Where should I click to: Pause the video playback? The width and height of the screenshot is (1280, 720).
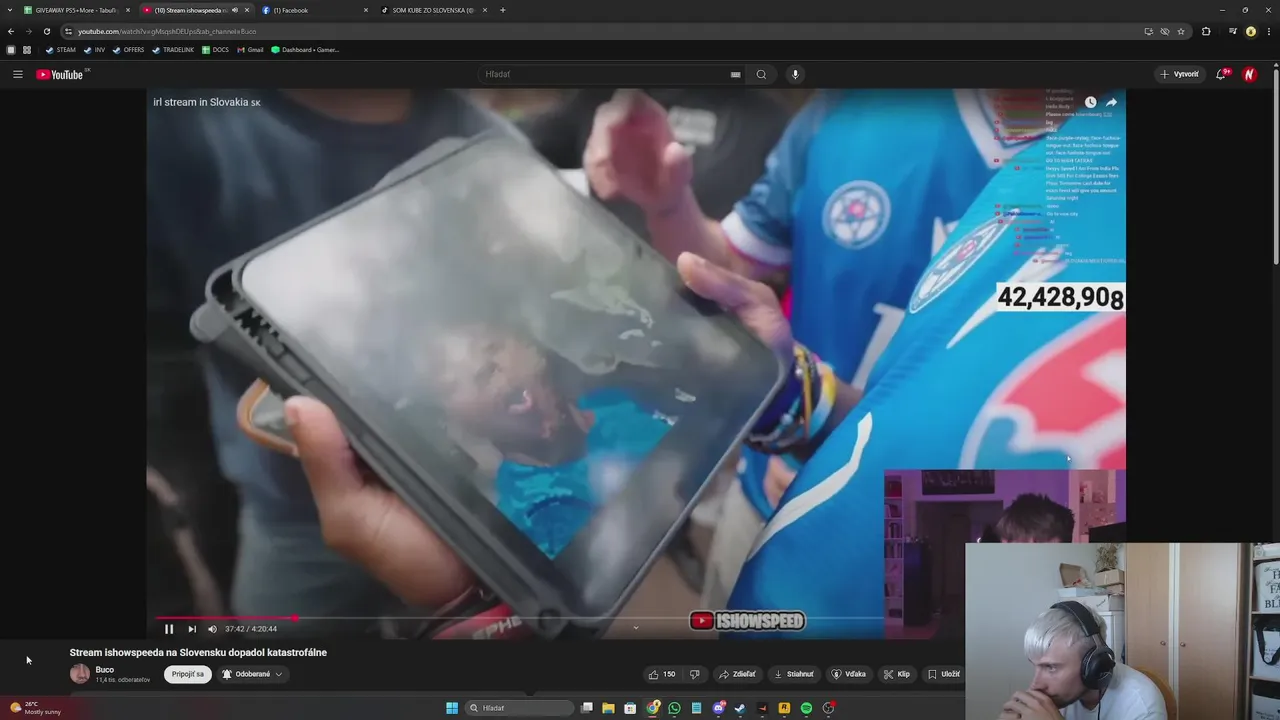point(169,629)
